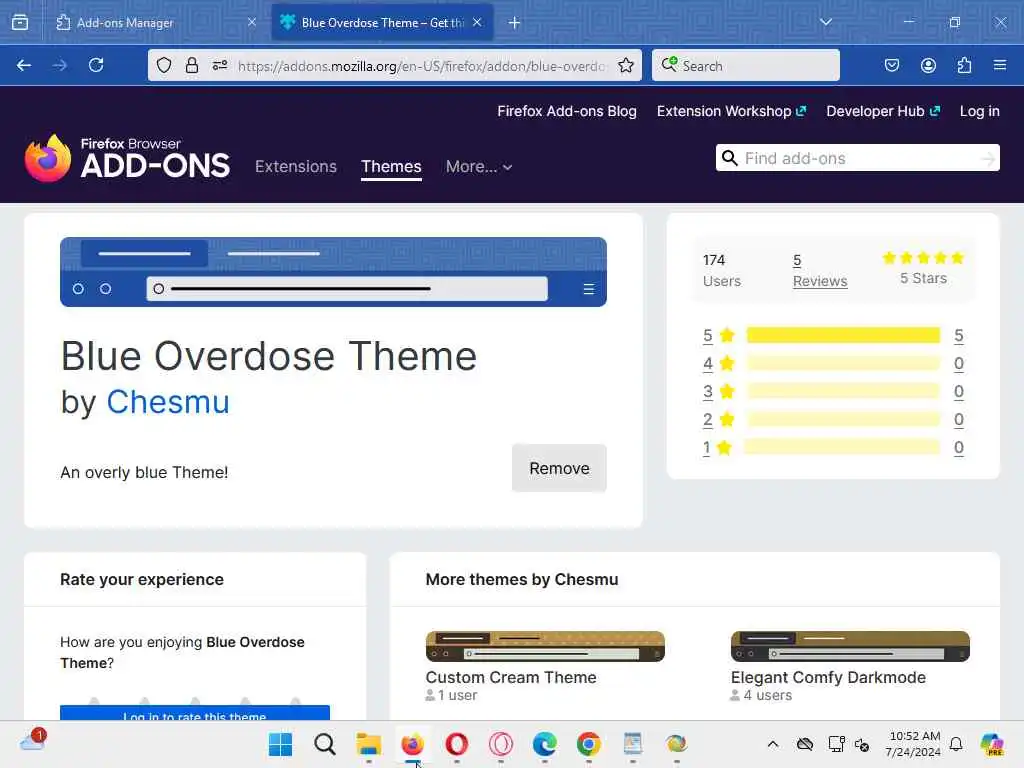
Task: Click the magnifier icon in Find add-ons
Action: point(729,158)
